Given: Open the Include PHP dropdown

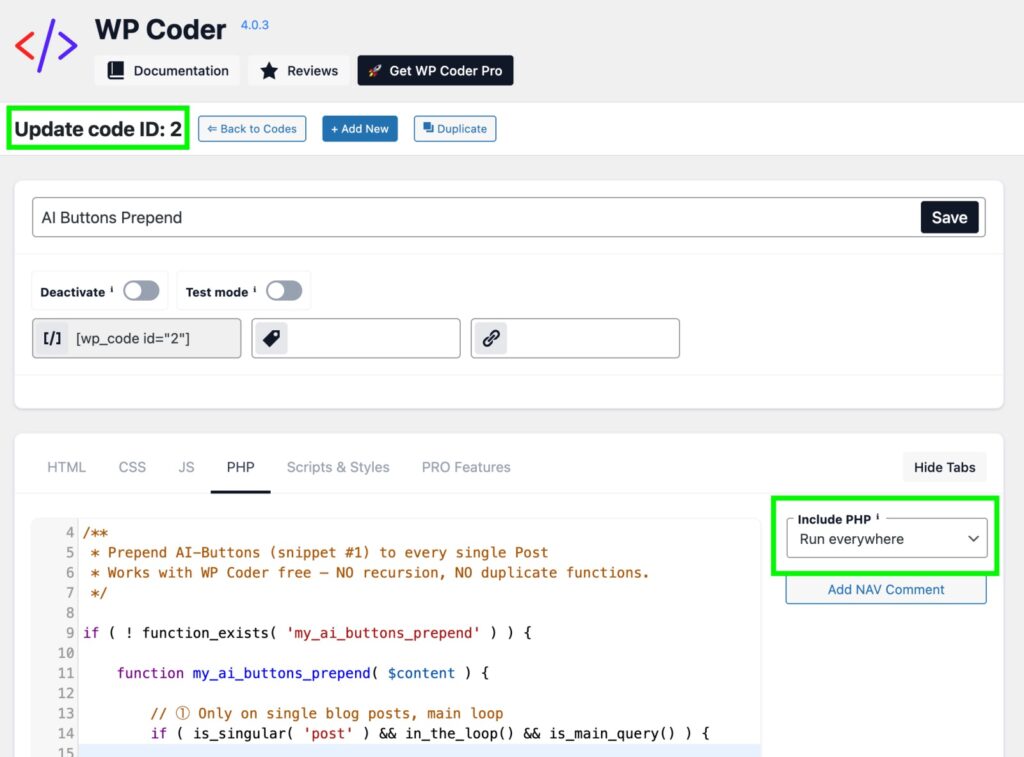Looking at the screenshot, I should point(886,539).
